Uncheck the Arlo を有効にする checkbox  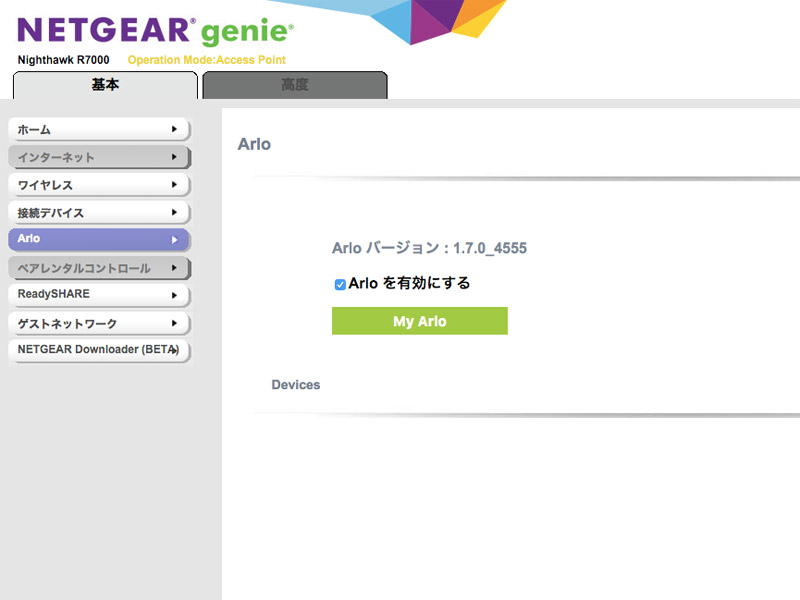tap(340, 284)
